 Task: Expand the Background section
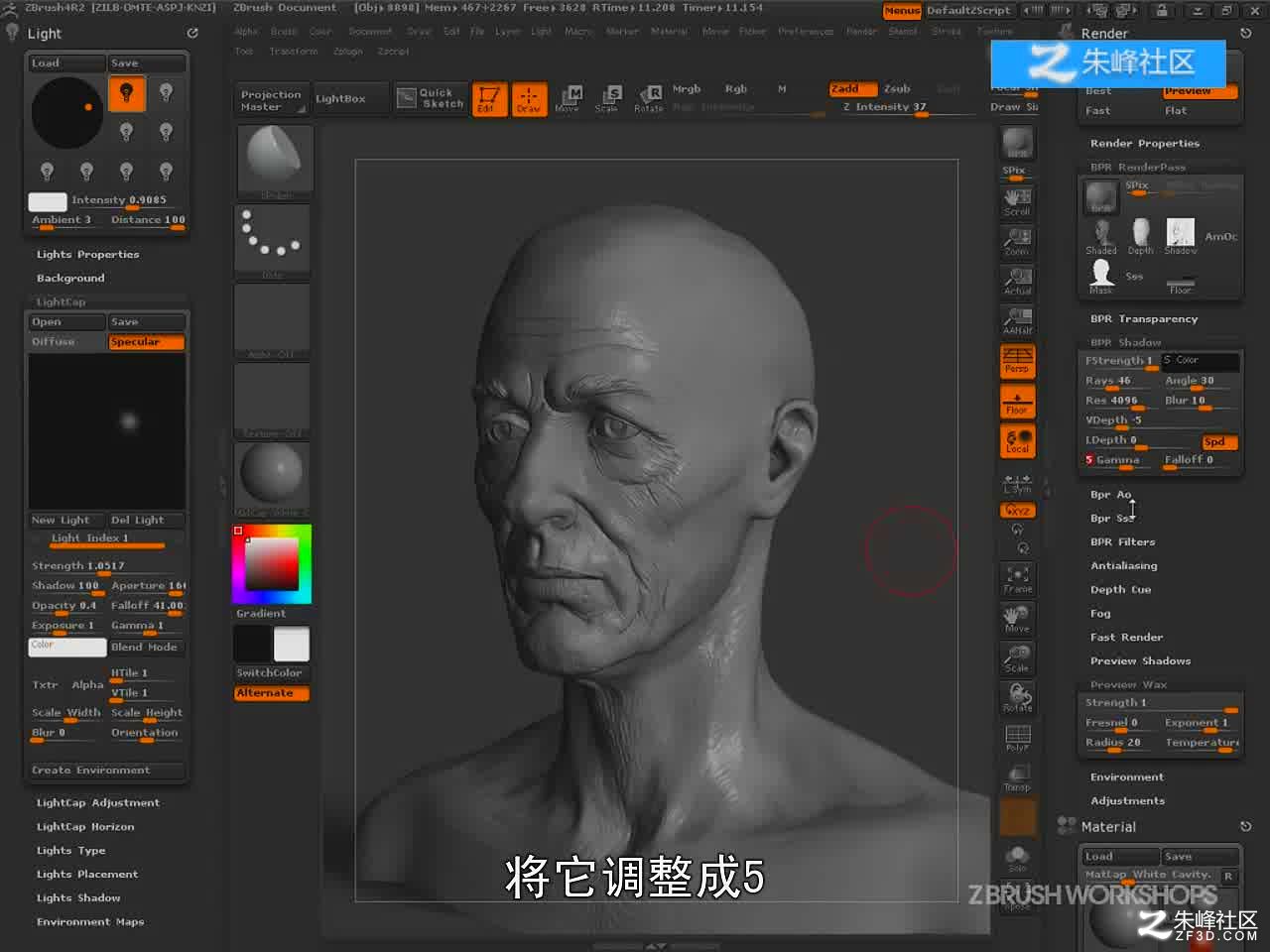pos(70,279)
